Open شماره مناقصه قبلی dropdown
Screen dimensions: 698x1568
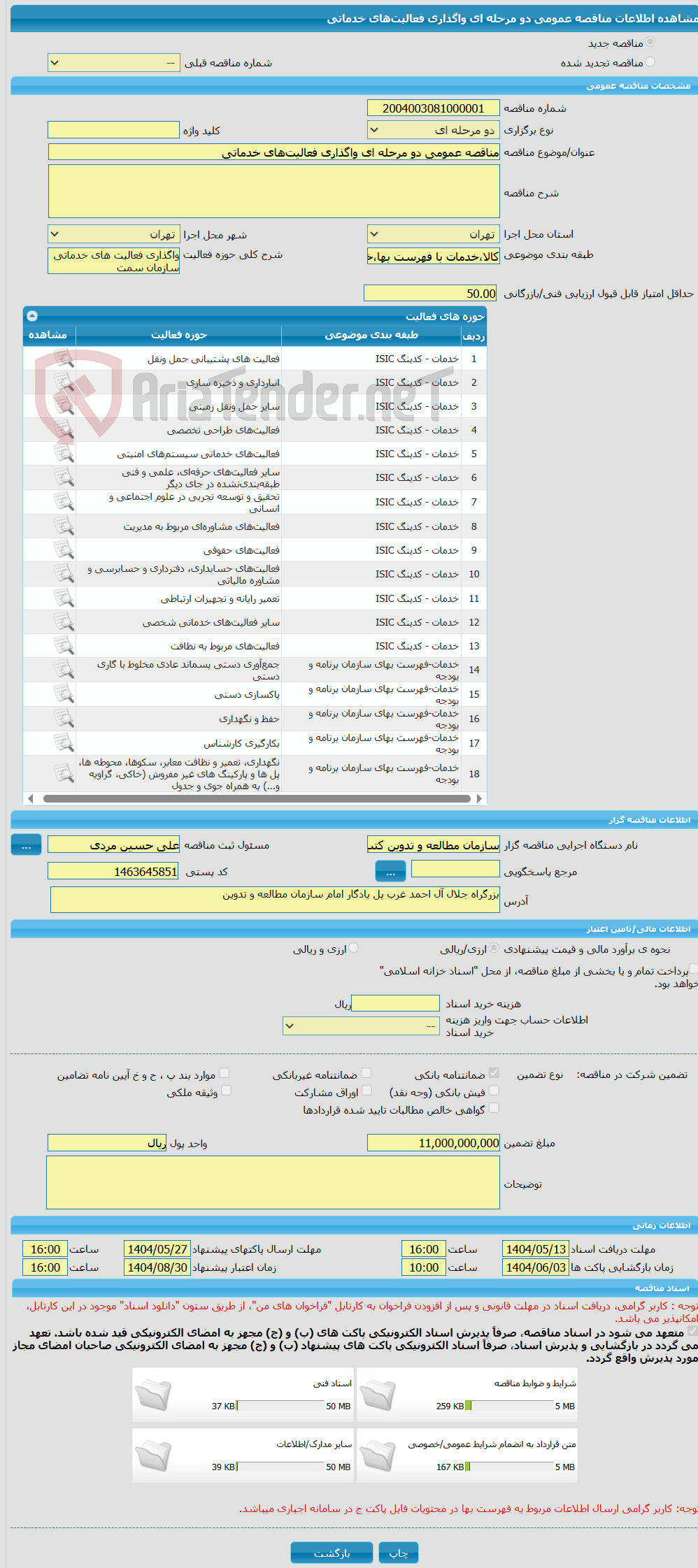tap(114, 63)
